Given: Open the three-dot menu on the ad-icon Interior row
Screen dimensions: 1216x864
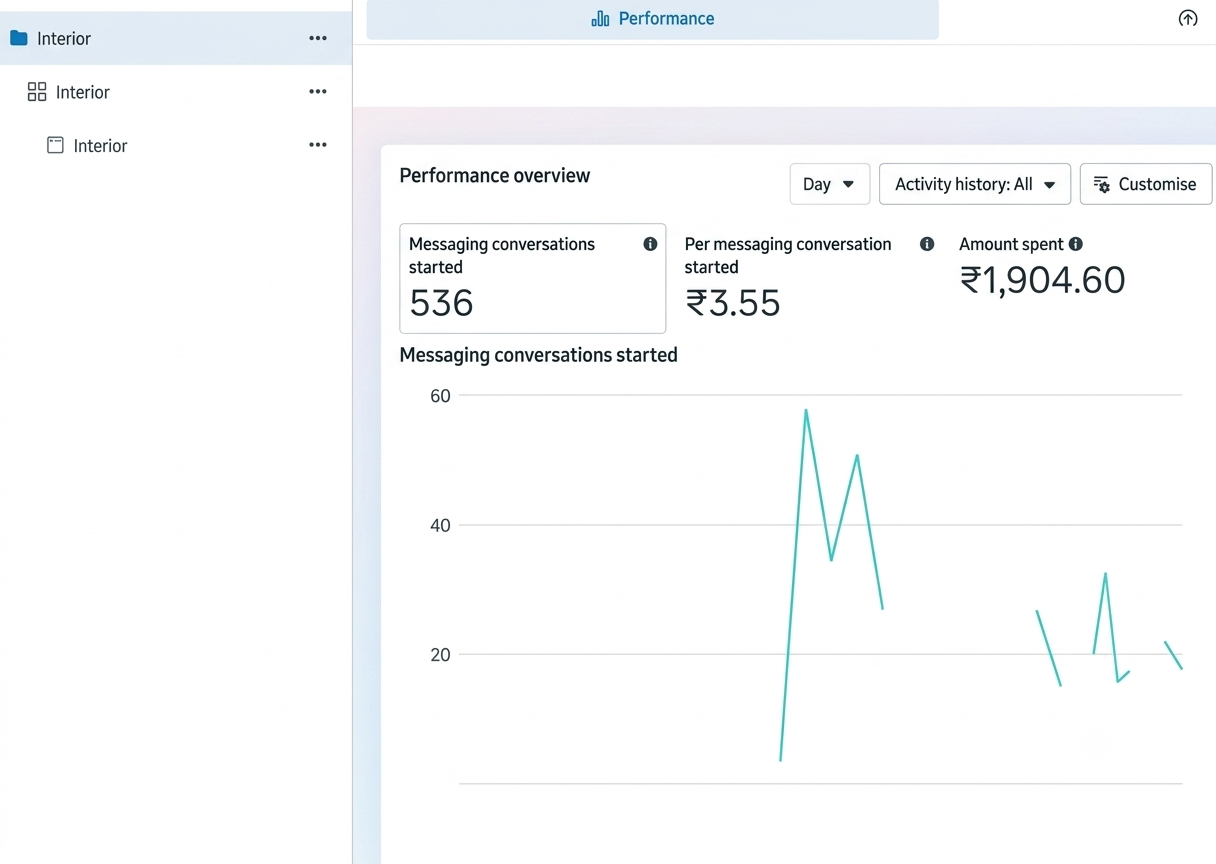Looking at the screenshot, I should pyautogui.click(x=318, y=145).
